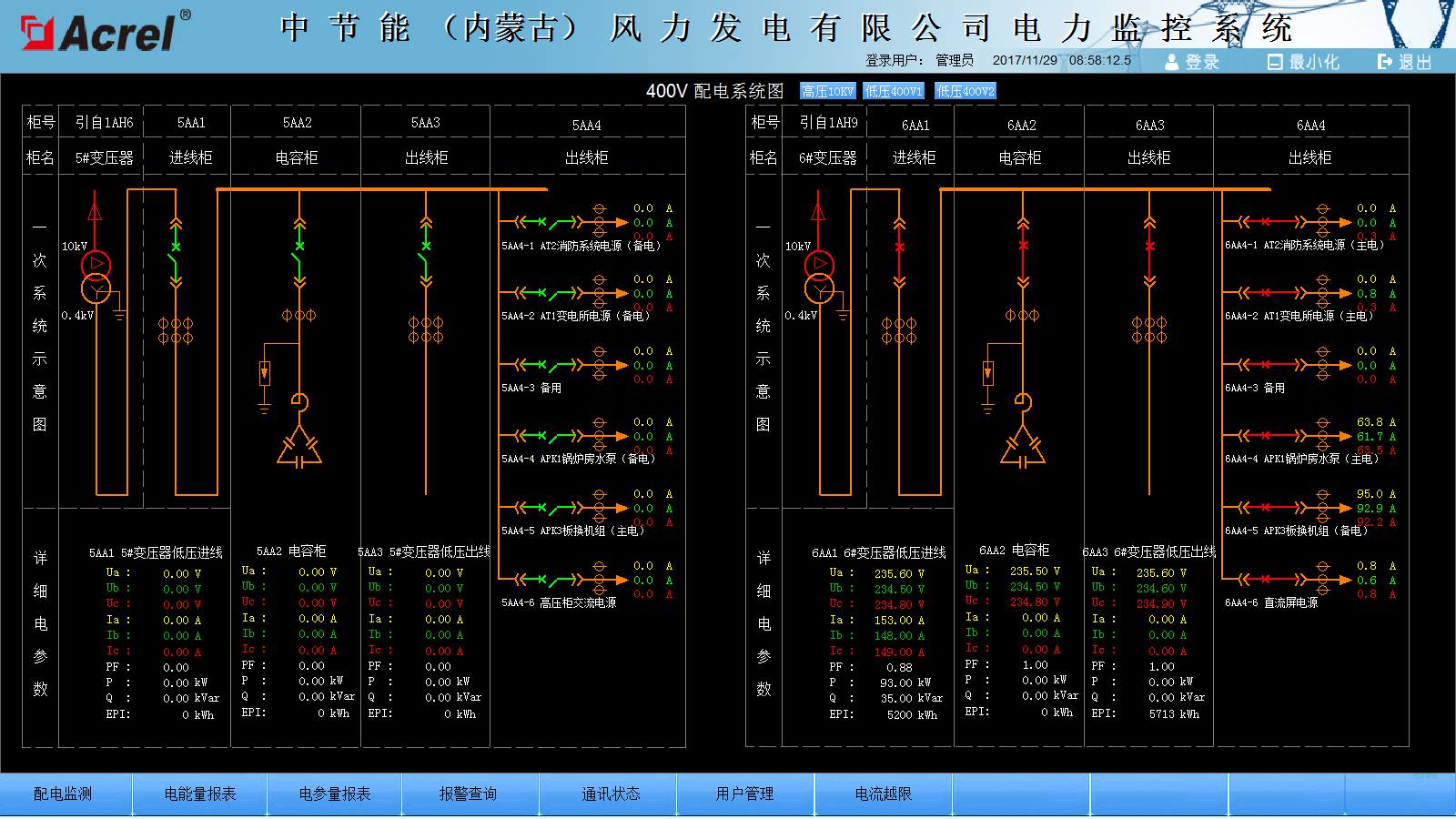Click the 5AA1 incoming breaker symbol
Screen dimensions: 1456x819
(176, 253)
